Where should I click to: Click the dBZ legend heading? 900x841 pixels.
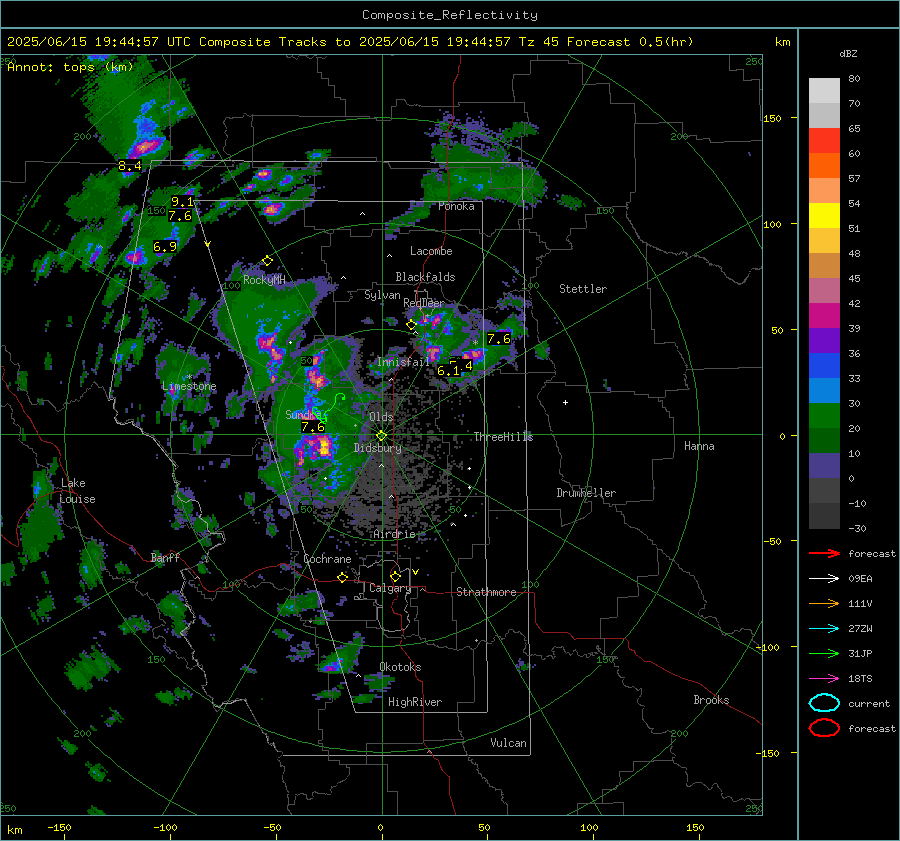pos(848,53)
